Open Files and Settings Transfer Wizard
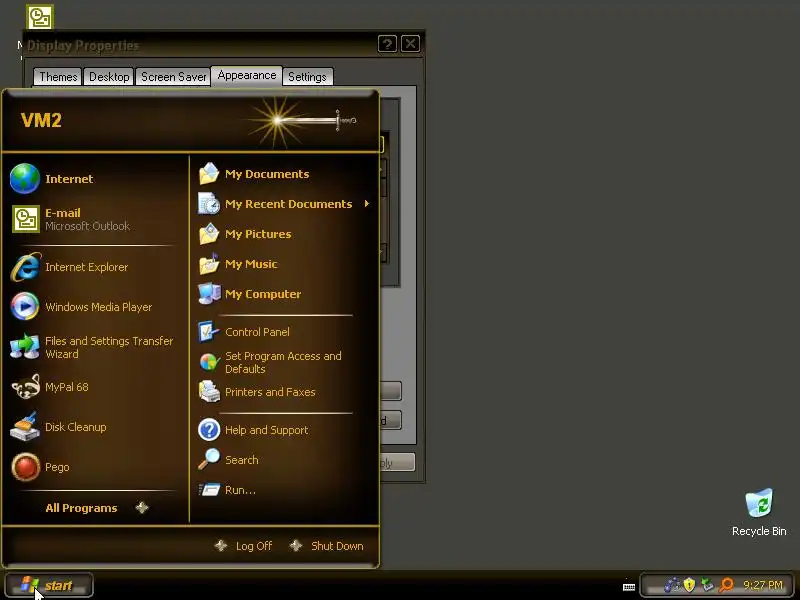The width and height of the screenshot is (800, 600). (94, 347)
